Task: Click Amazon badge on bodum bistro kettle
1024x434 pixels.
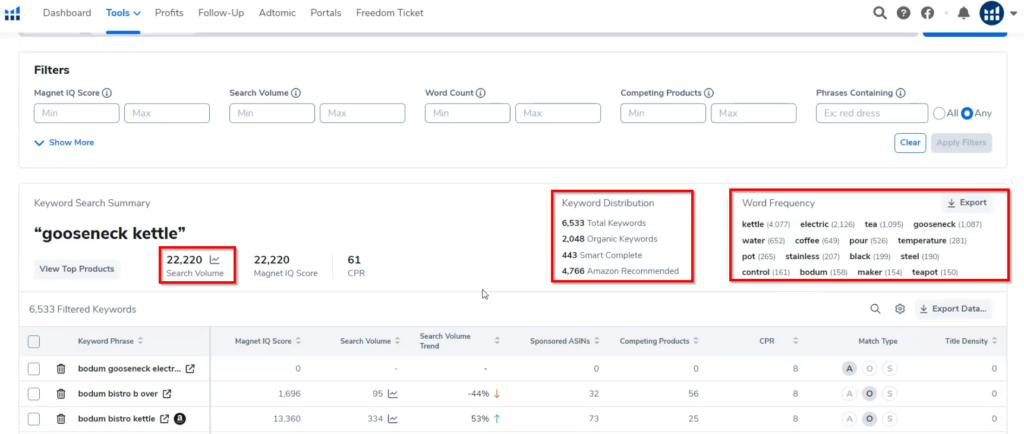Action: click(180, 419)
